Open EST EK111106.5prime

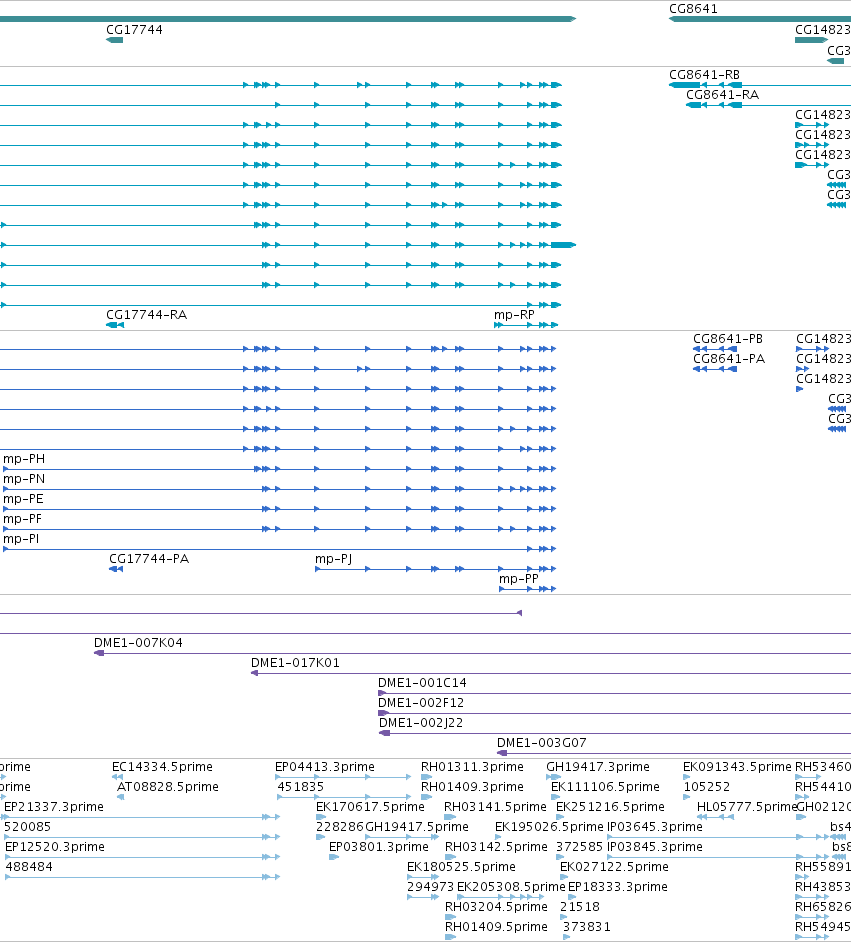click(605, 787)
